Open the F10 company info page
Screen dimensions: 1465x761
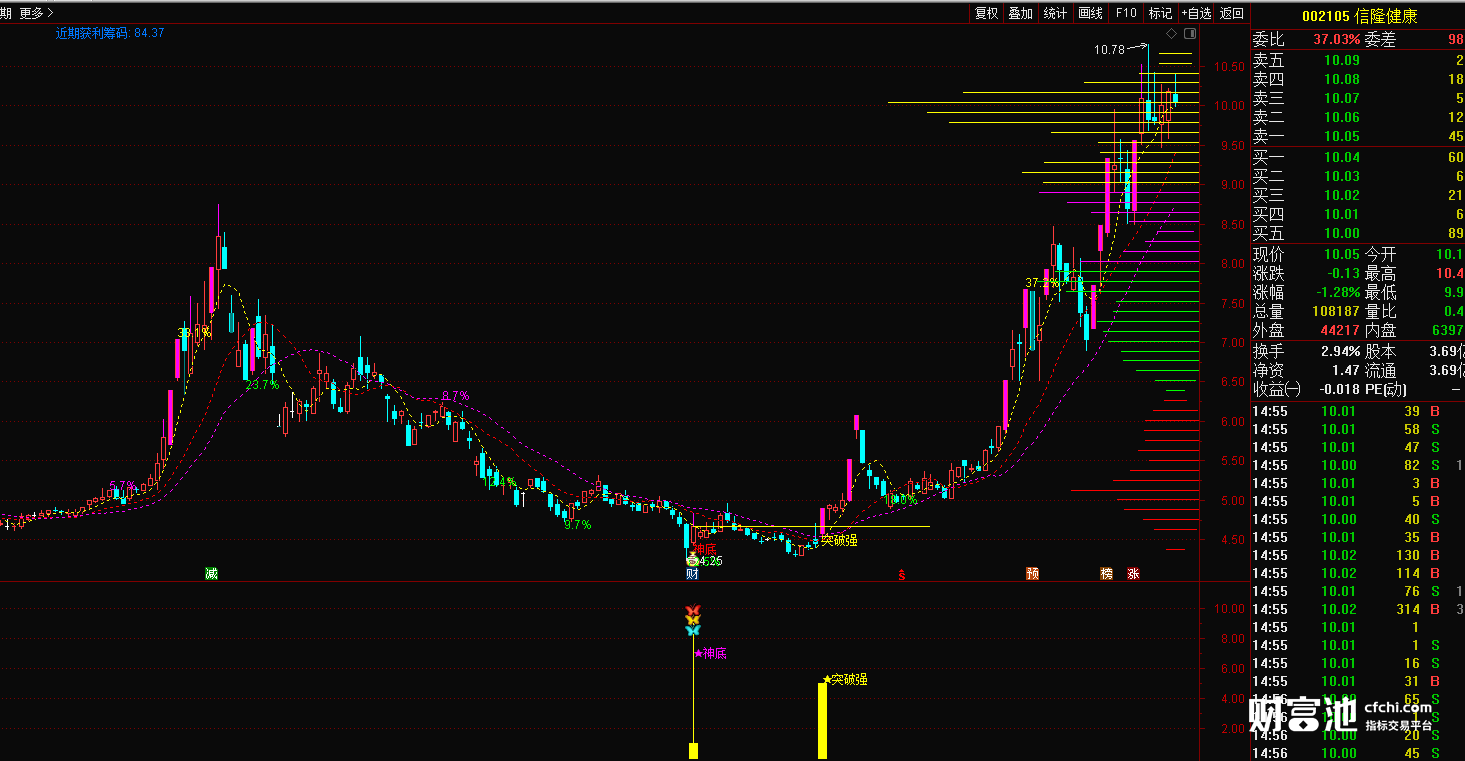1126,13
